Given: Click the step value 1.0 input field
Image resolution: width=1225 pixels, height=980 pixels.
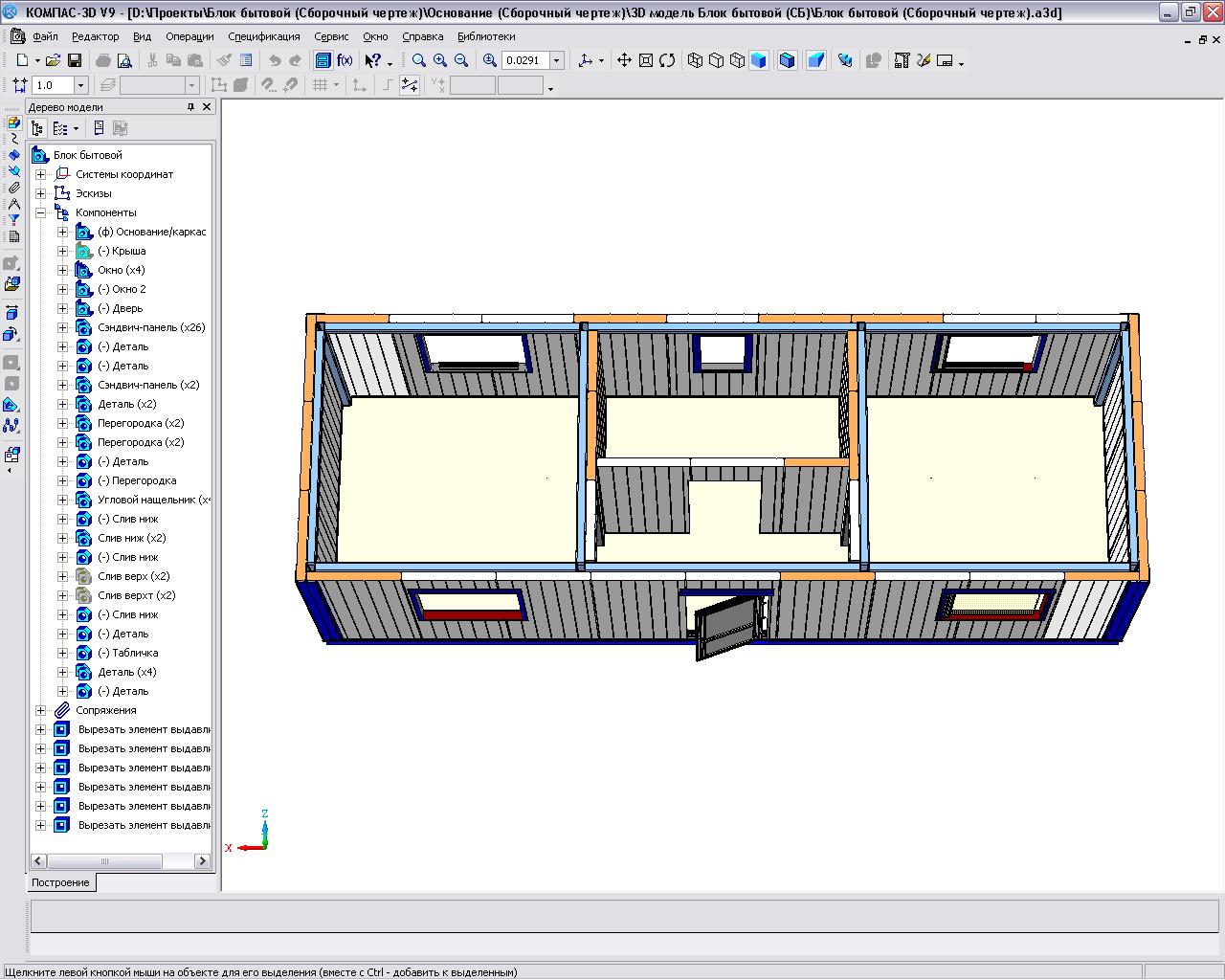Looking at the screenshot, I should [53, 85].
